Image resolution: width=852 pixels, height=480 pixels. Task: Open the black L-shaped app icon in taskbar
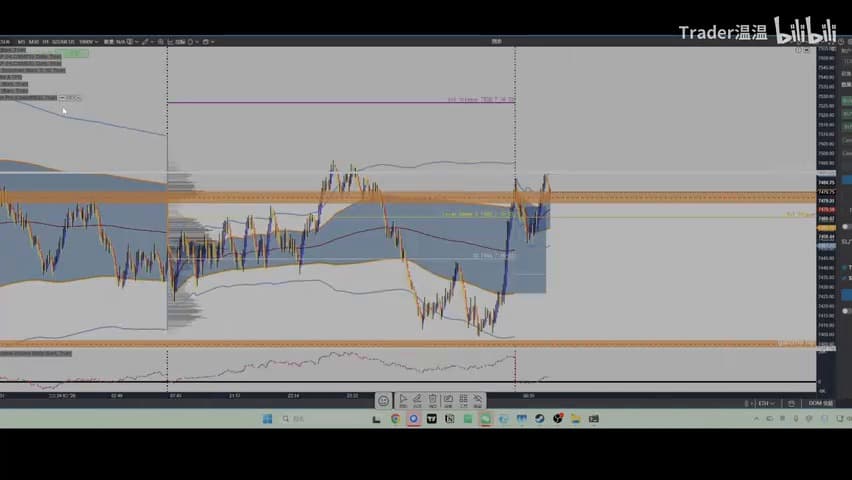tap(377, 419)
